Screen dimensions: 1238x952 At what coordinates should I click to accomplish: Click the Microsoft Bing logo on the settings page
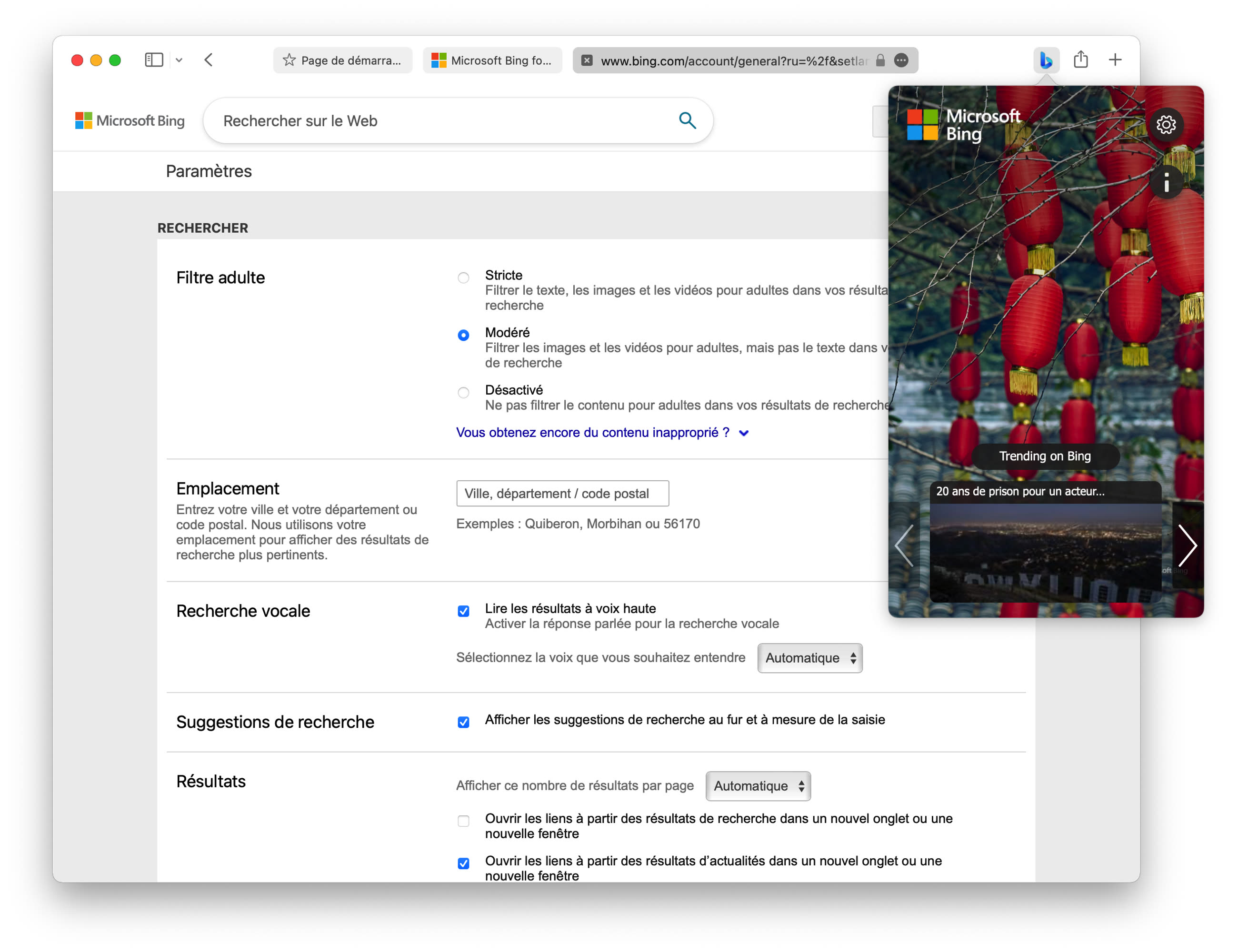[129, 120]
